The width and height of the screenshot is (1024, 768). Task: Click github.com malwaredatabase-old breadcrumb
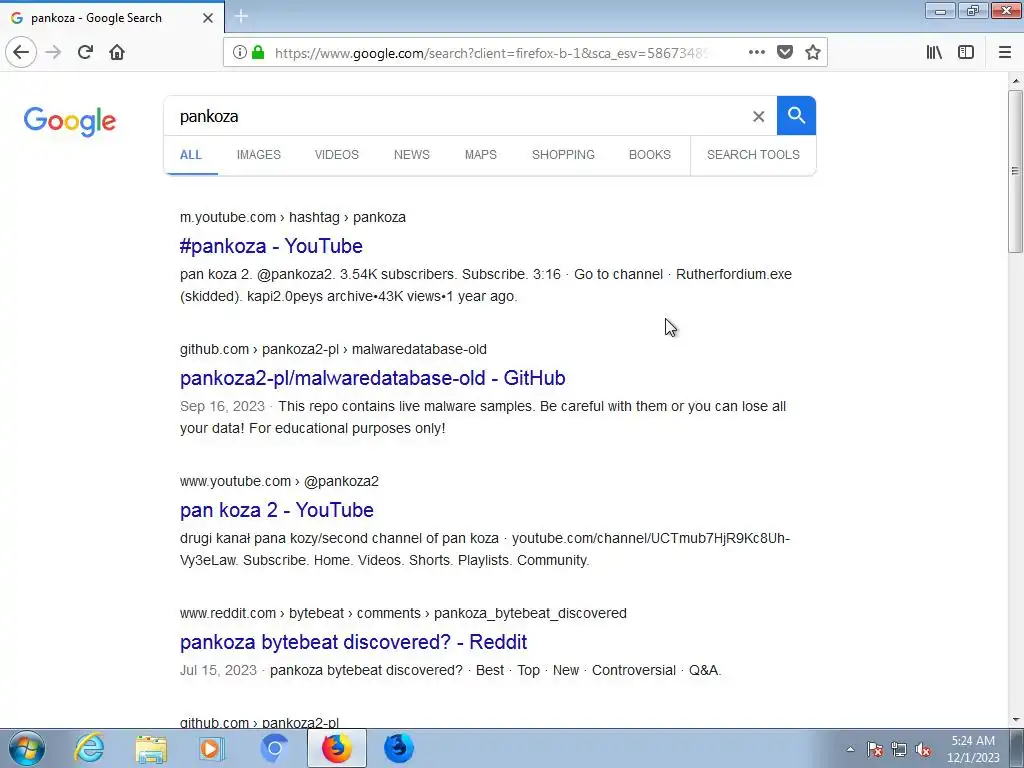click(x=333, y=349)
